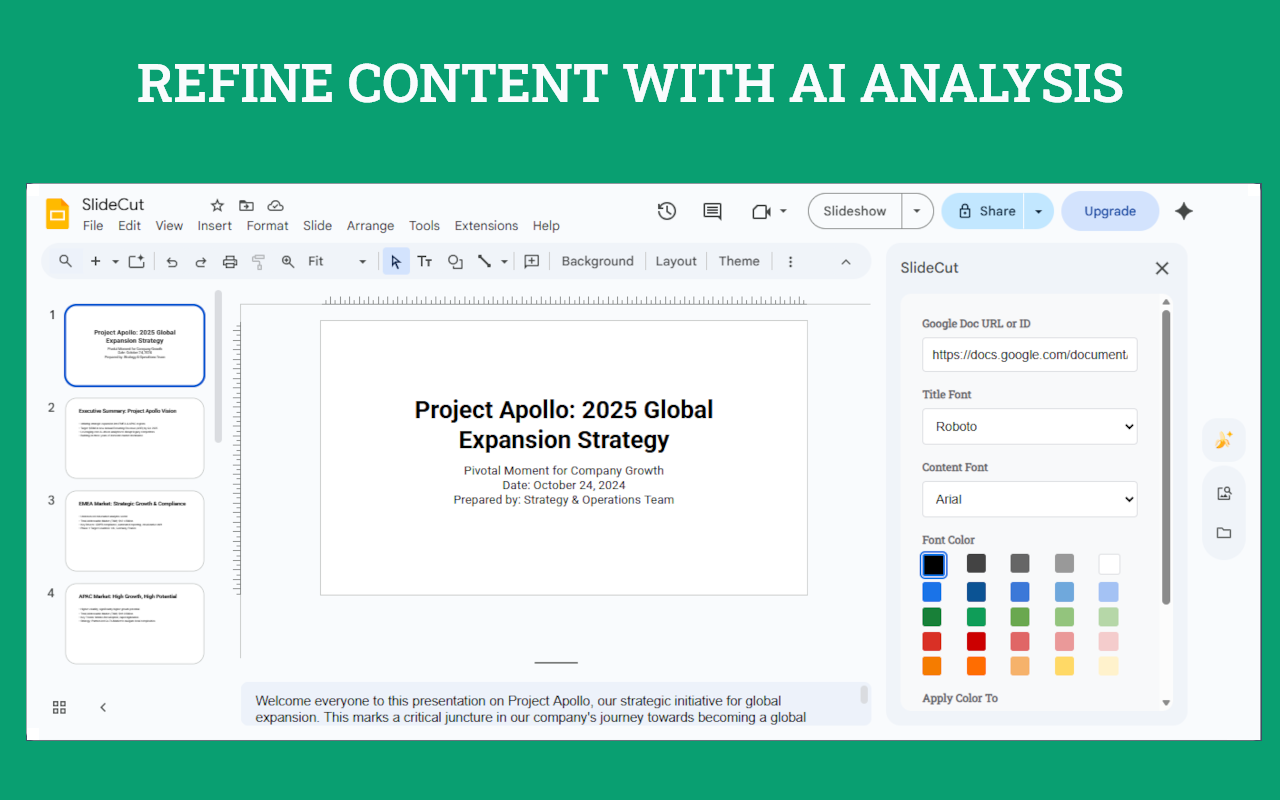Screen dimensions: 1280x800
Task: Open version history clock icon
Action: click(x=667, y=211)
